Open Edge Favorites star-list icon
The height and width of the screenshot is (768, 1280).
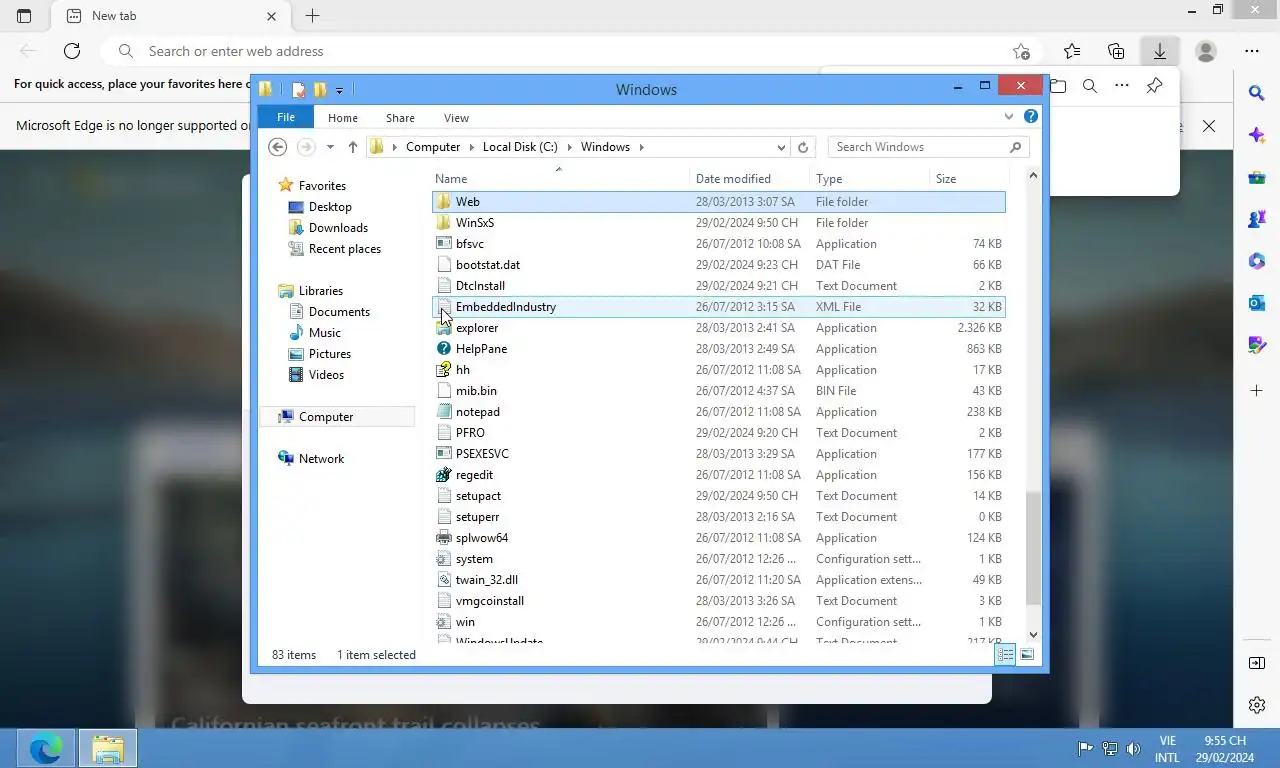coord(1072,51)
